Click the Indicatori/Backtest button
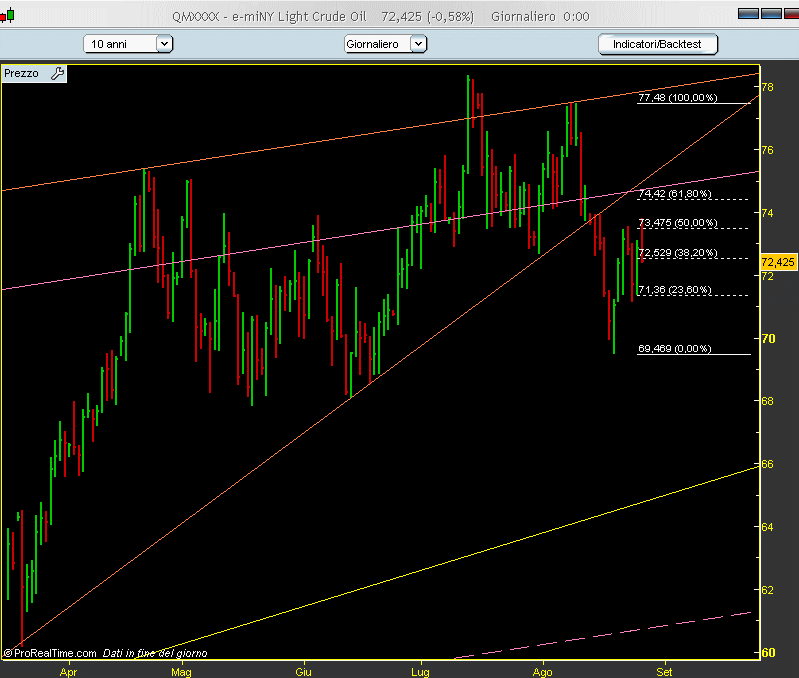 click(657, 44)
